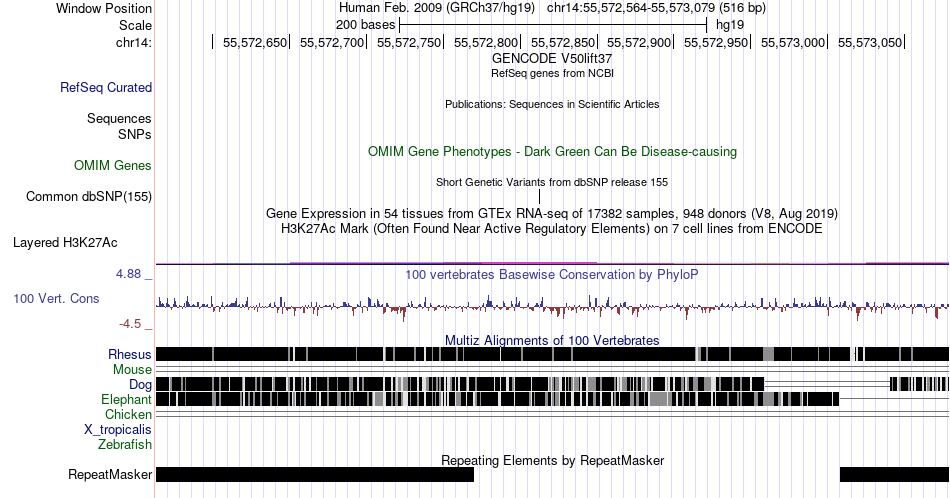Click the Dog species label
Screen dimensions: 950x498
pyautogui.click(x=141, y=385)
